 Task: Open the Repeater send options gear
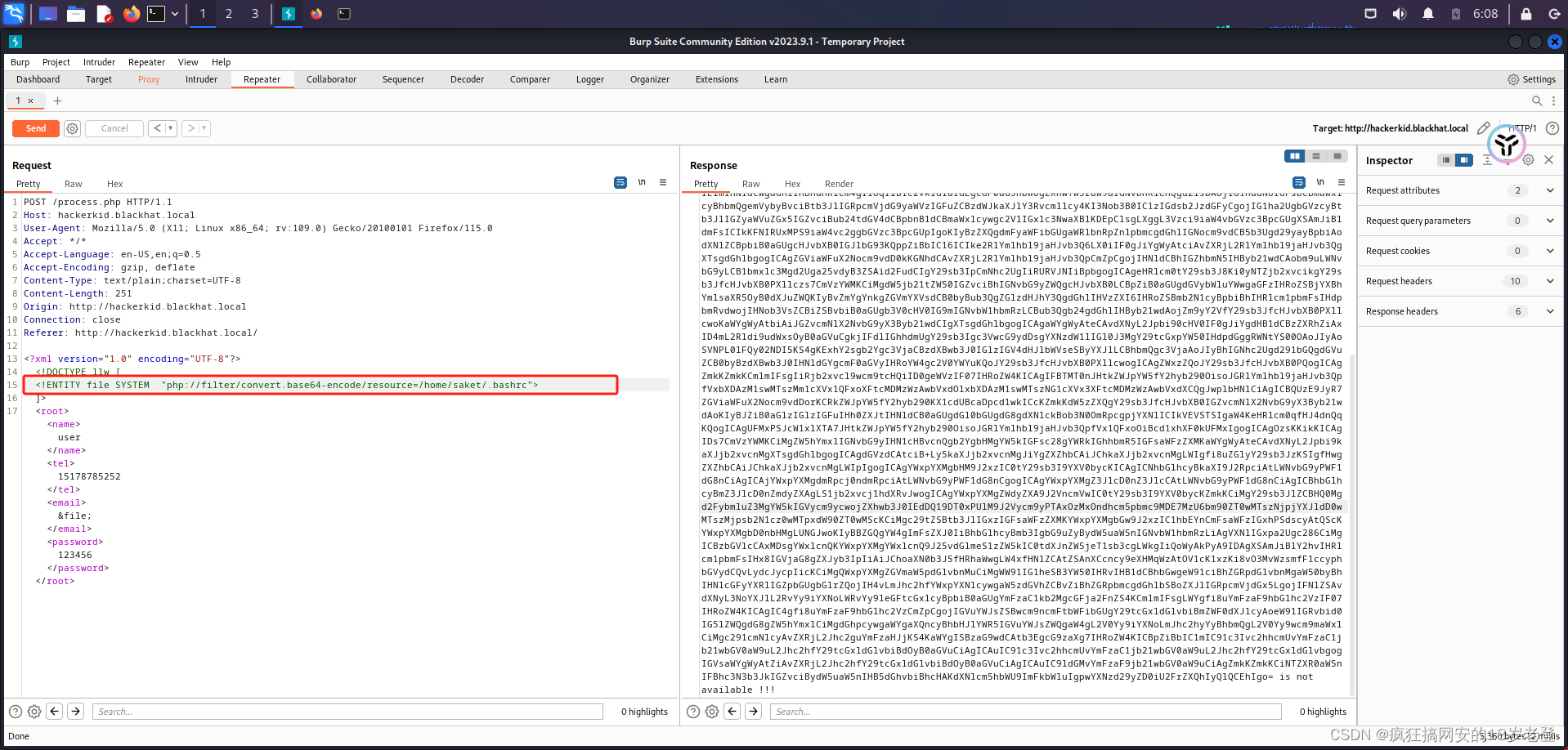[x=72, y=128]
